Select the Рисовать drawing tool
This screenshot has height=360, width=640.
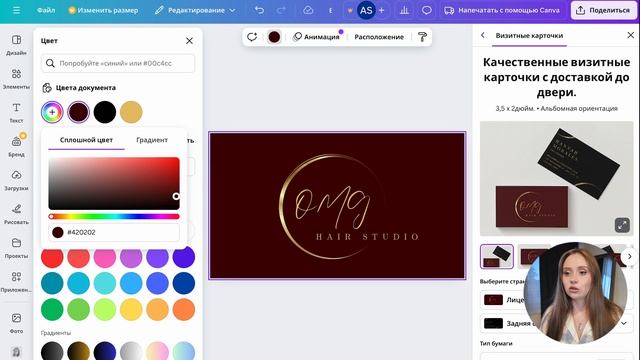pyautogui.click(x=16, y=214)
